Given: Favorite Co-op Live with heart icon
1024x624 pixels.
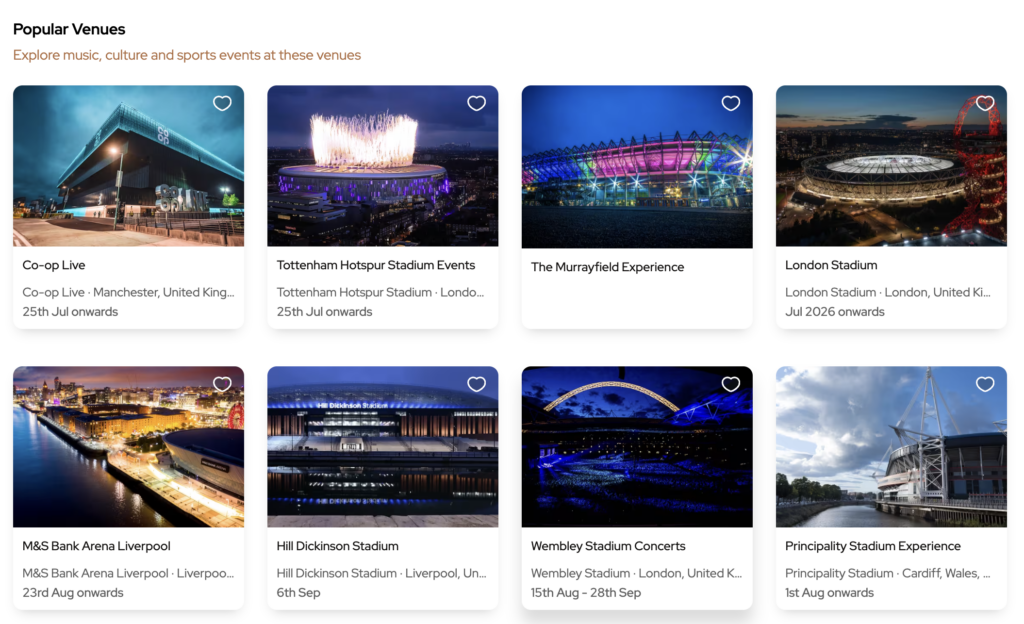Looking at the screenshot, I should [x=222, y=103].
